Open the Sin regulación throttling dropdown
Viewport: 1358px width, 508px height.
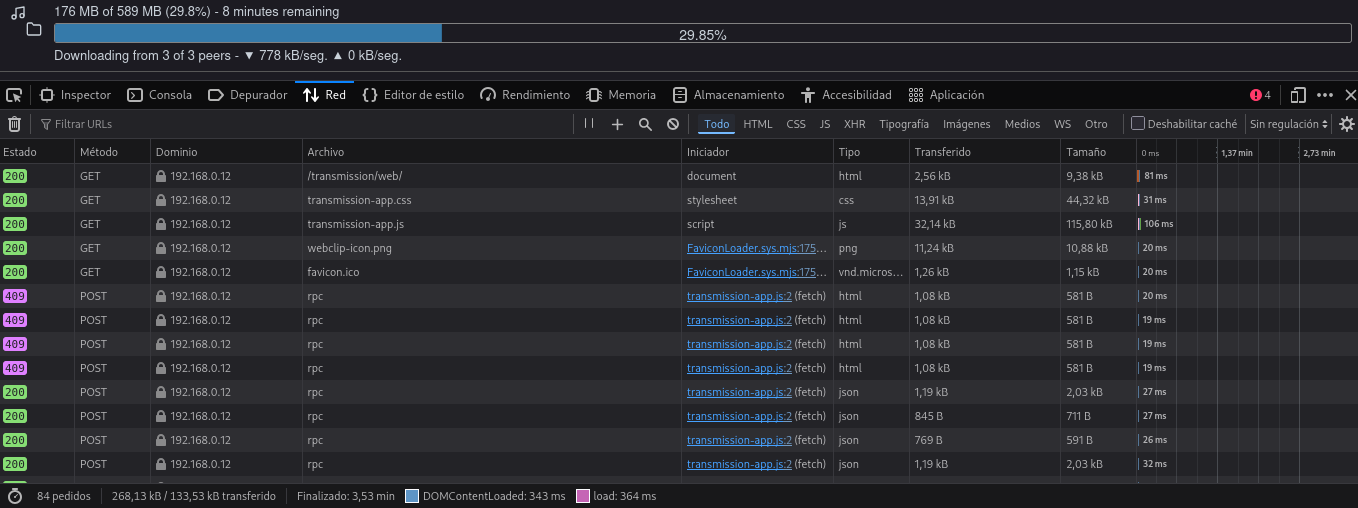tap(1288, 124)
